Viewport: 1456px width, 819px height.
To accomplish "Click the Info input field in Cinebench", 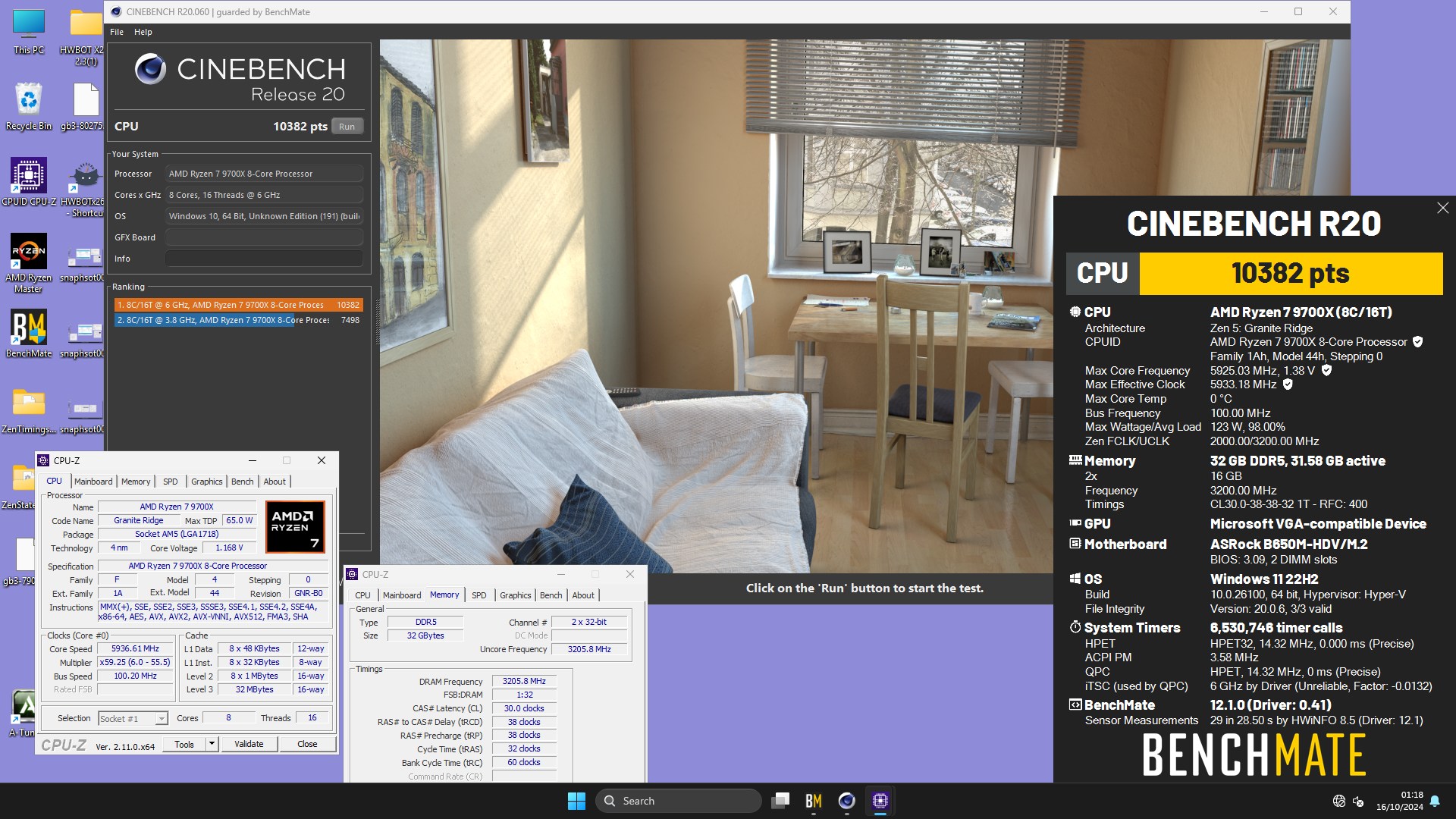I will click(x=264, y=259).
